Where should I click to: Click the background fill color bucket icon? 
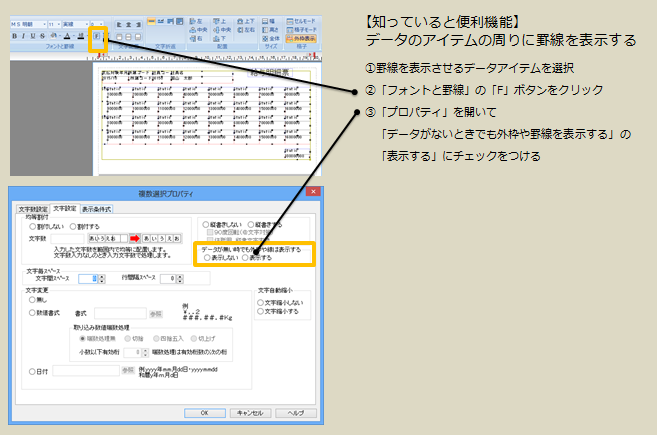click(53, 36)
